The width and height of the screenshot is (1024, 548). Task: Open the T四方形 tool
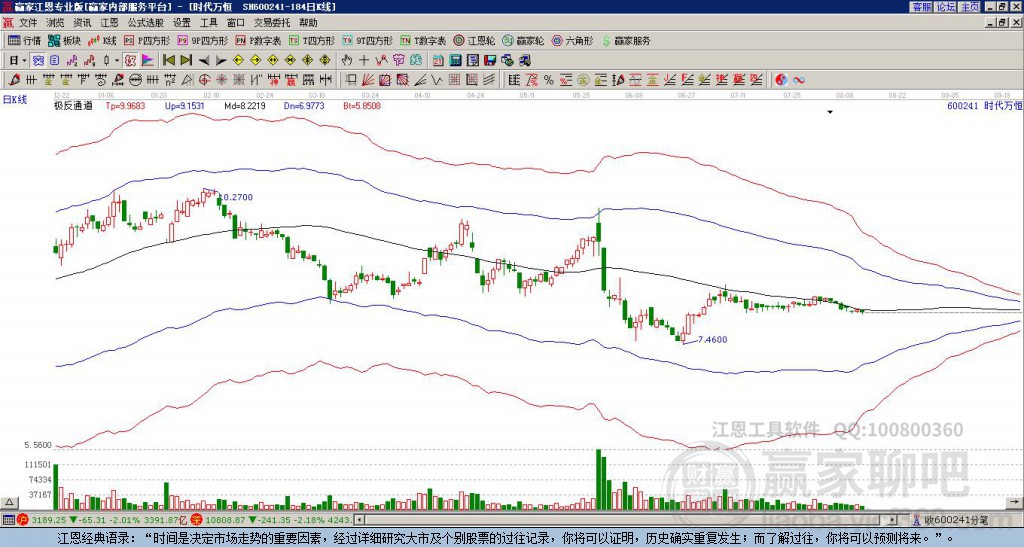pos(312,40)
